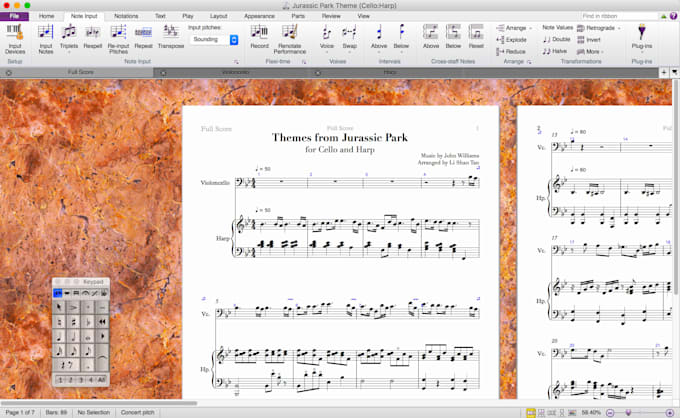Open the Voice dropdown

click(x=327, y=52)
